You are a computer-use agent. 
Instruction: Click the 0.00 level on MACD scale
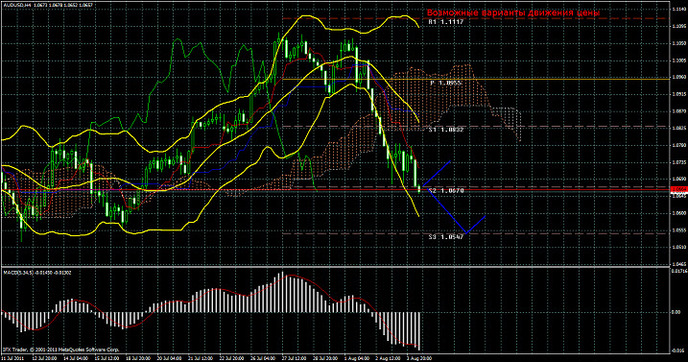tap(676, 312)
